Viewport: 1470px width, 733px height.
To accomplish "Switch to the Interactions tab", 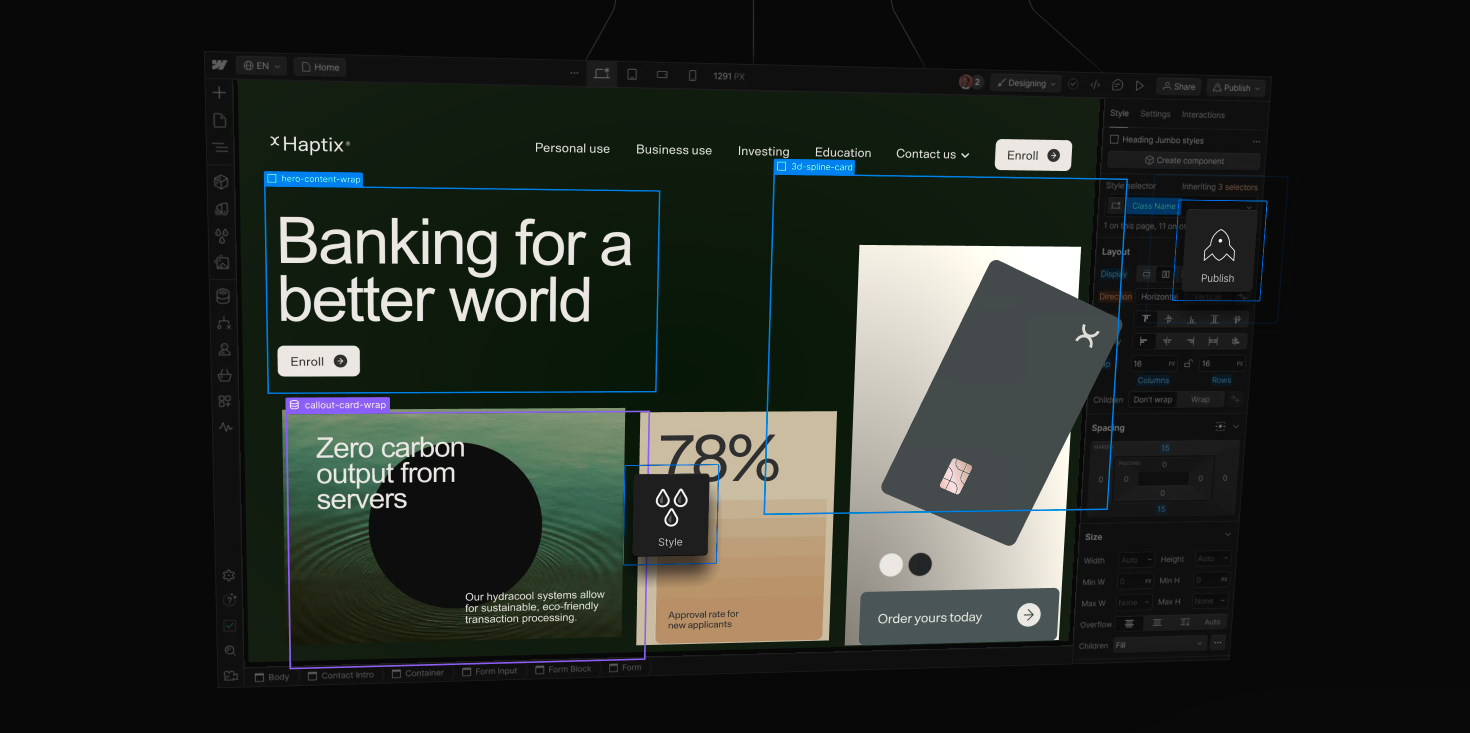I will 1203,115.
